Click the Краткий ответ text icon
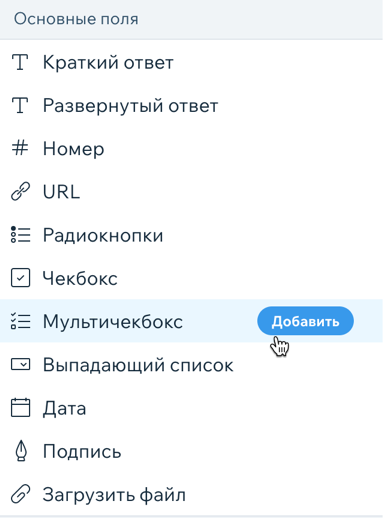 pyautogui.click(x=20, y=62)
